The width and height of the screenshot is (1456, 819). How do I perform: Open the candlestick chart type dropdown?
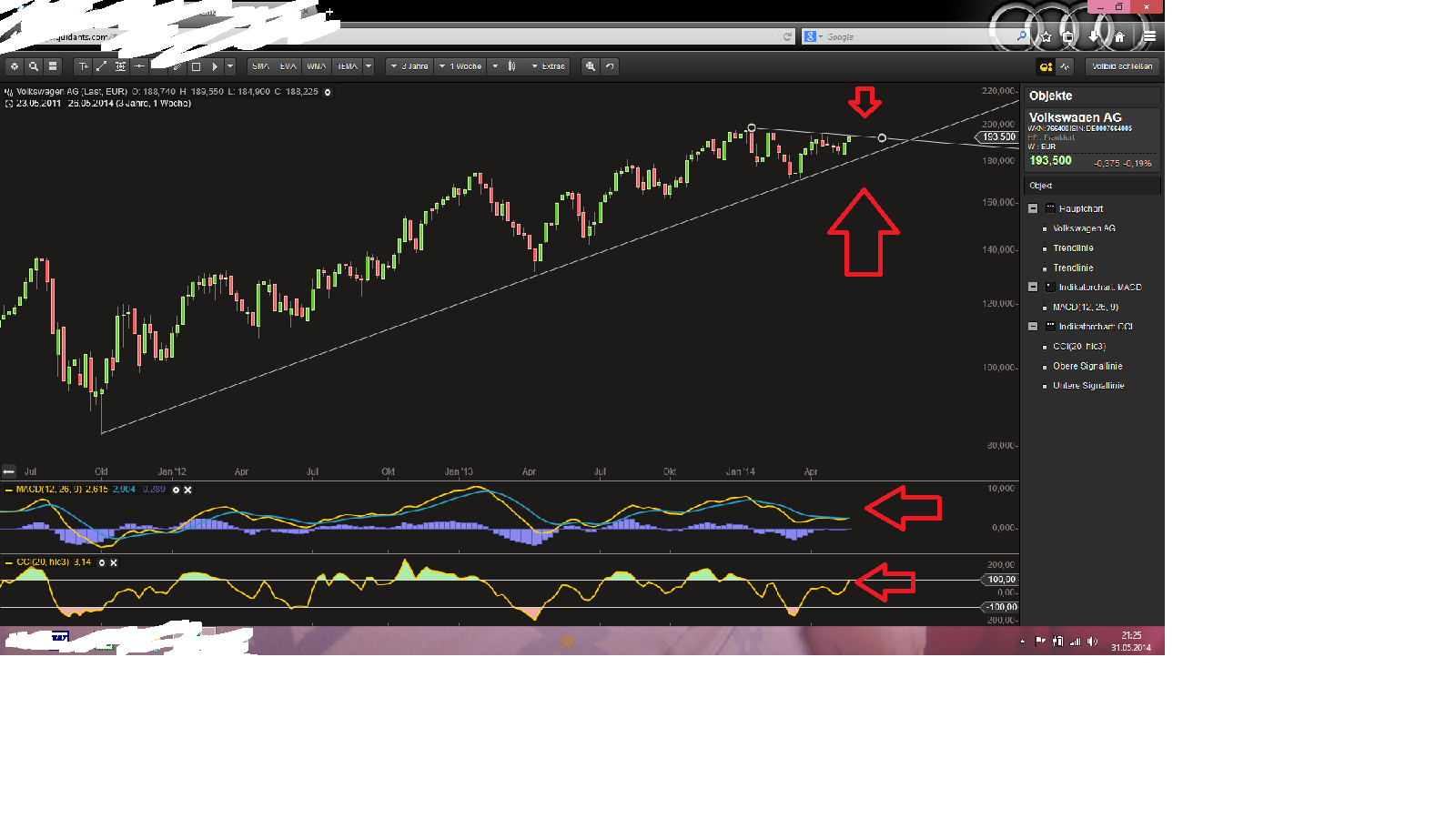[x=504, y=66]
